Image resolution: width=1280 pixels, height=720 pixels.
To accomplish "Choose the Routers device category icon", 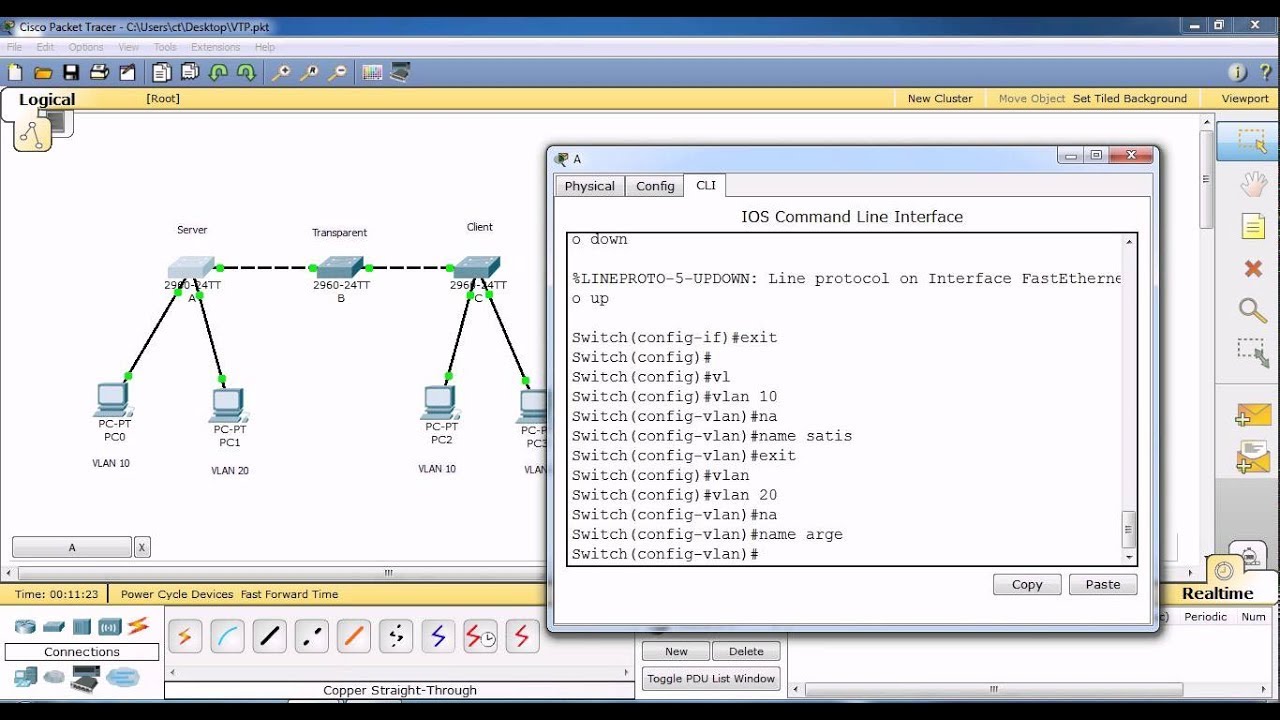I will [x=25, y=627].
